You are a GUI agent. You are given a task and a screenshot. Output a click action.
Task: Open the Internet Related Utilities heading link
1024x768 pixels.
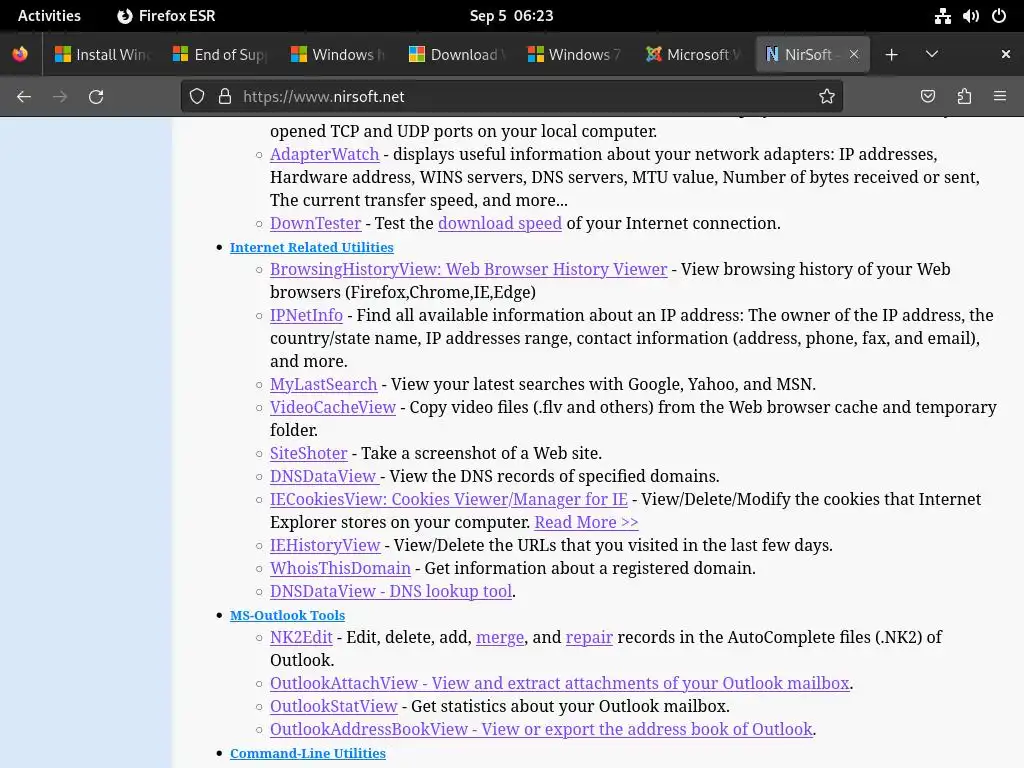coord(312,248)
